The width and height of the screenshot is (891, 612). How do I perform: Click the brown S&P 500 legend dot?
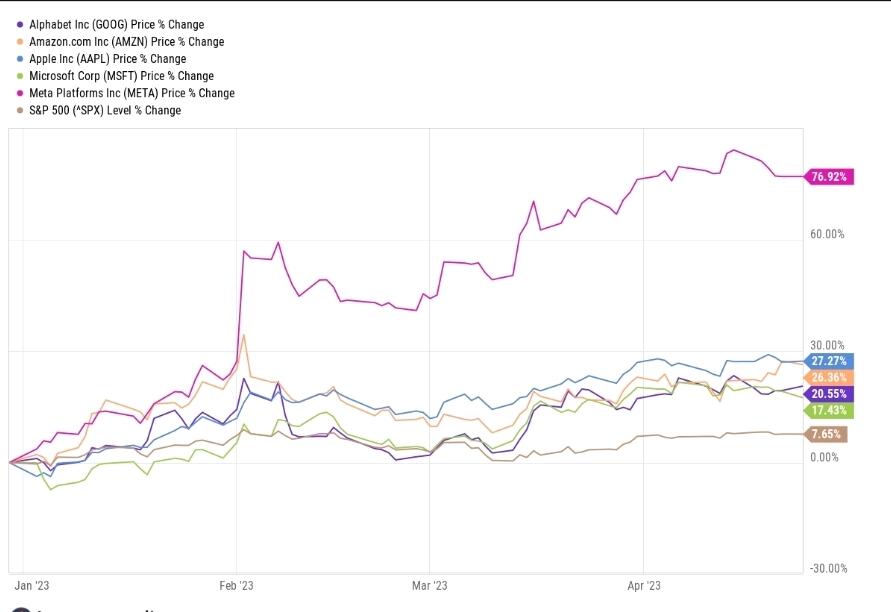[x=20, y=110]
